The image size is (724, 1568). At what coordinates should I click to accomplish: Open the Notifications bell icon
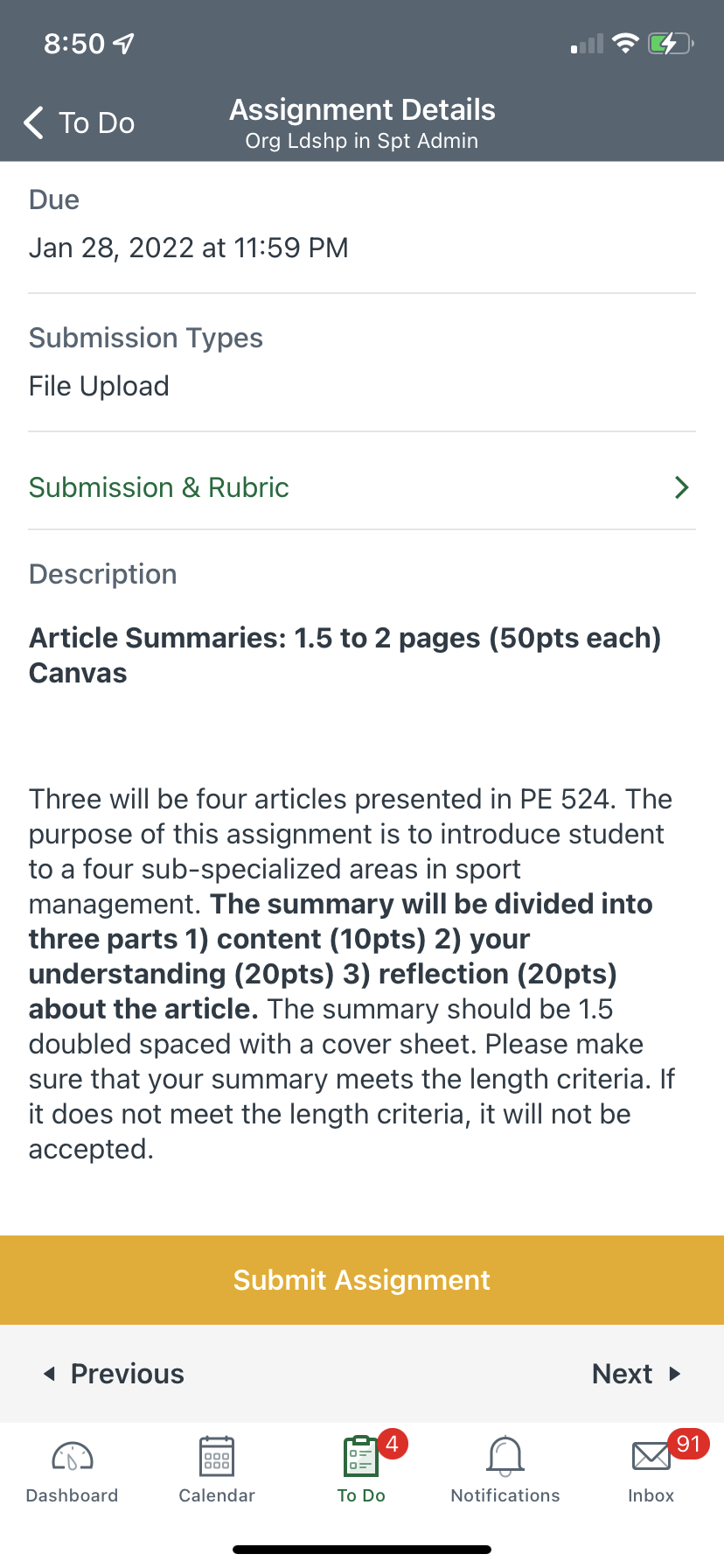click(505, 1457)
